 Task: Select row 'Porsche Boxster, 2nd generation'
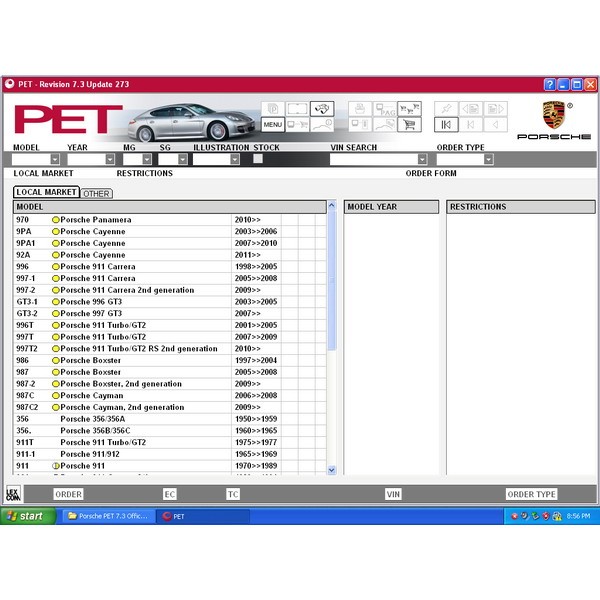tap(170, 384)
